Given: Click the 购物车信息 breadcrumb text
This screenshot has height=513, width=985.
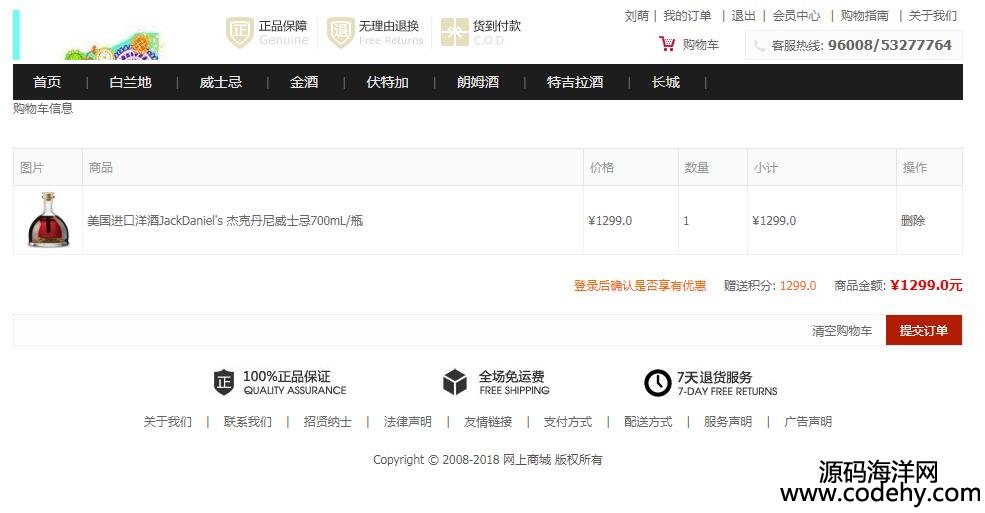Looking at the screenshot, I should tap(43, 108).
